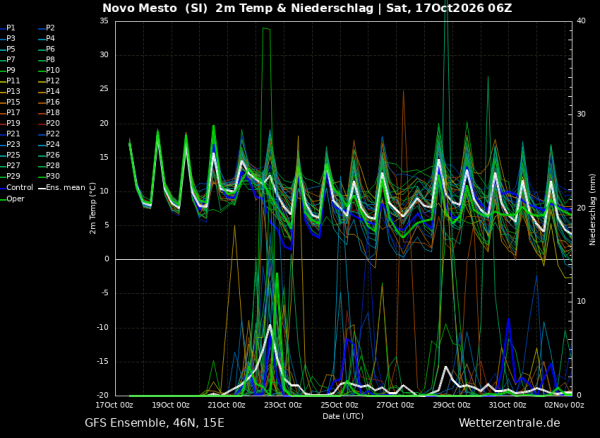Select the P27 legend label
The height and width of the screenshot is (438, 600).
(10, 166)
